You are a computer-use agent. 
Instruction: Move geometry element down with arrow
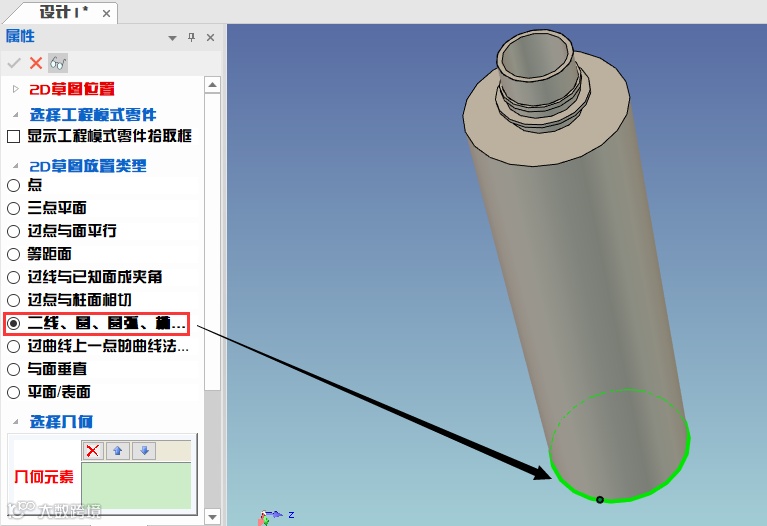[144, 451]
